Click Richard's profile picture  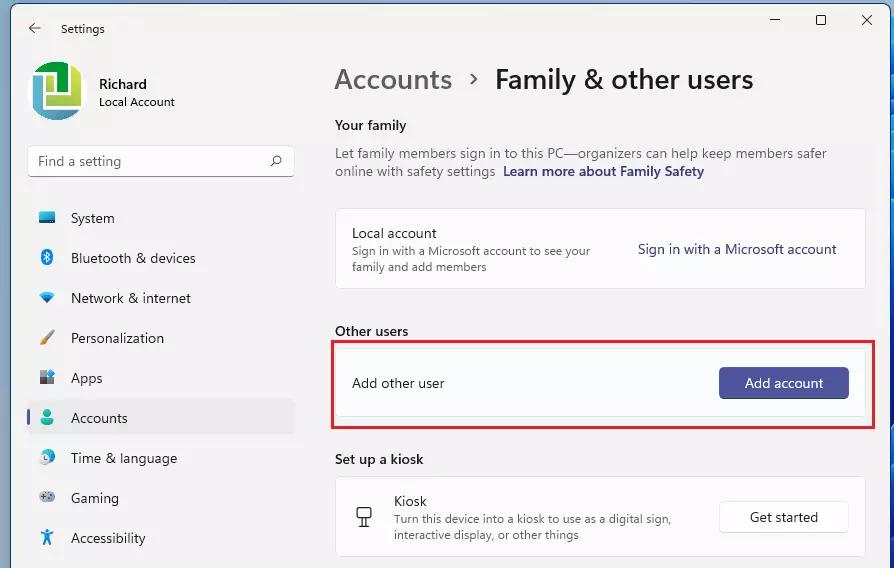pyautogui.click(x=57, y=92)
